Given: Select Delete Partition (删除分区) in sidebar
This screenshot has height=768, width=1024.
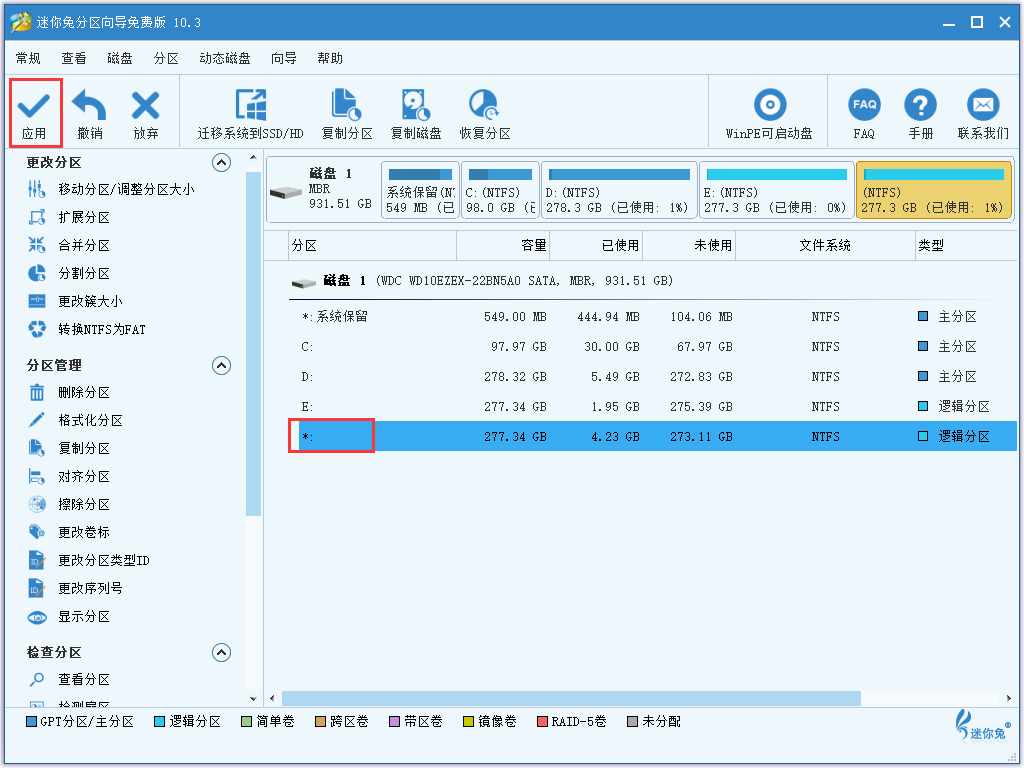Looking at the screenshot, I should [x=69, y=392].
